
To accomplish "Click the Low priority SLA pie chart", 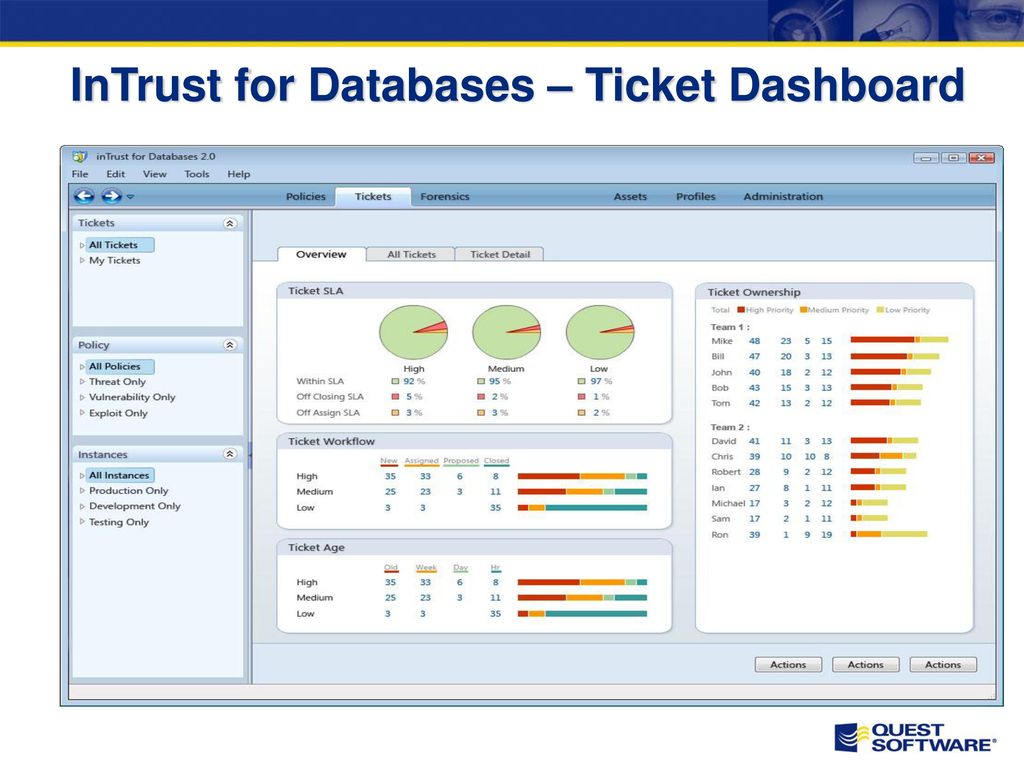I will tap(600, 332).
